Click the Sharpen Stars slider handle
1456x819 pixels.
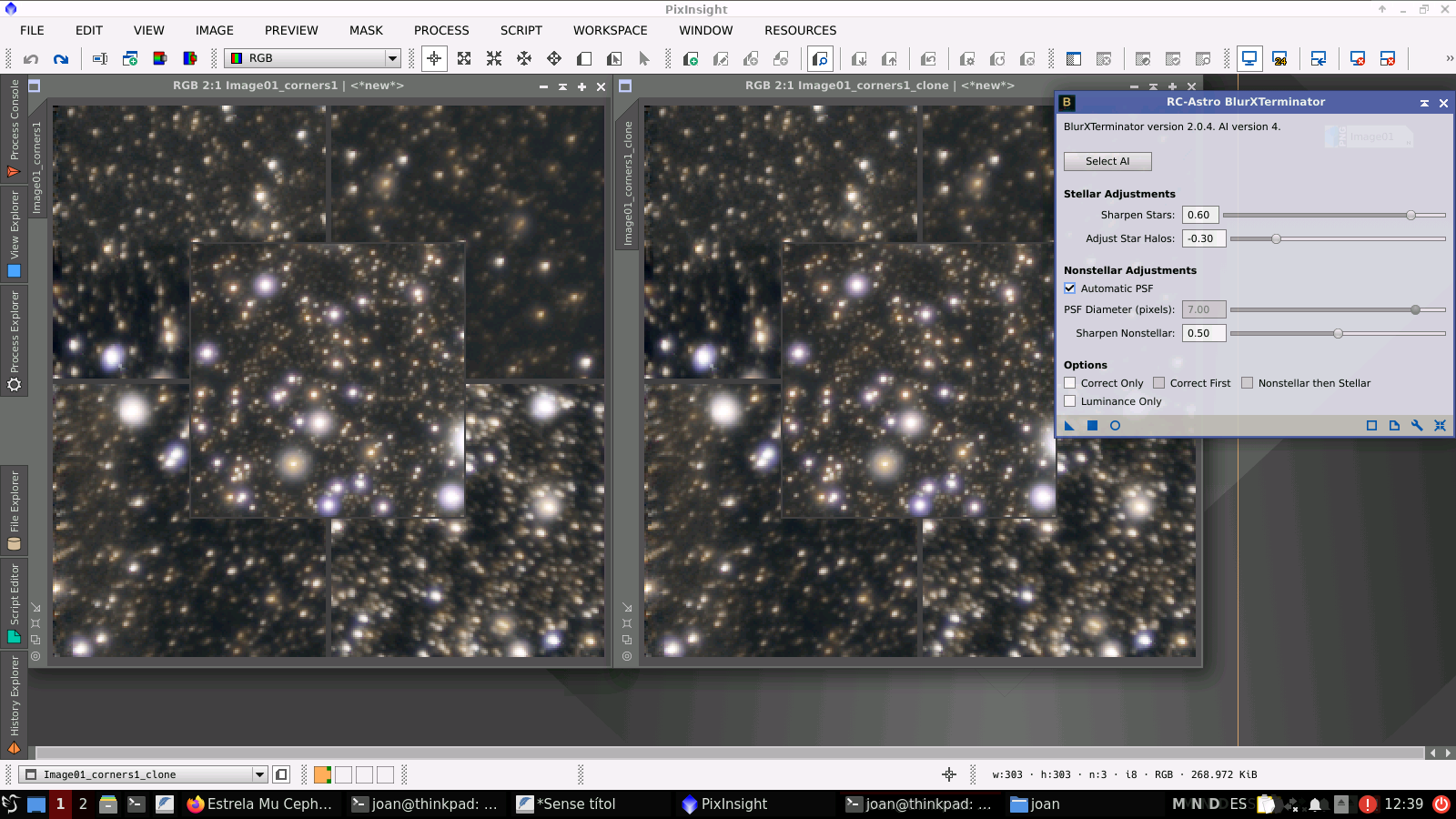pos(1410,216)
